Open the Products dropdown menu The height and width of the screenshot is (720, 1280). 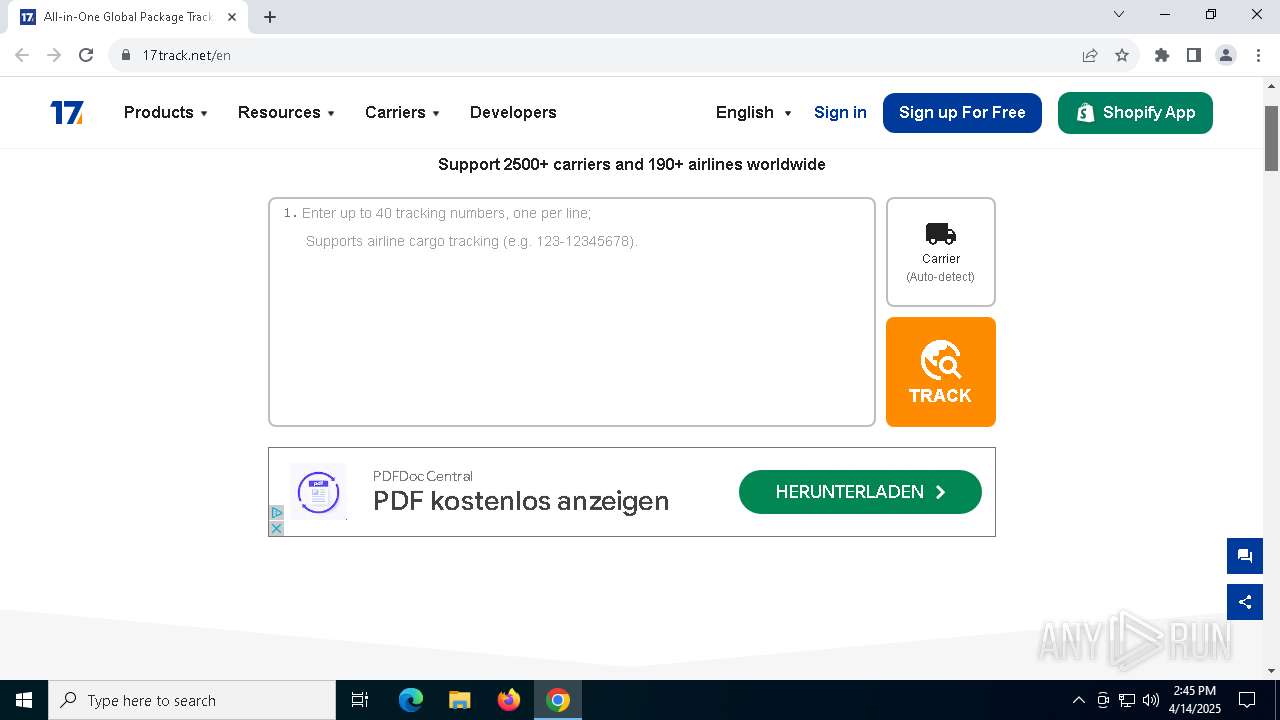[x=166, y=113]
